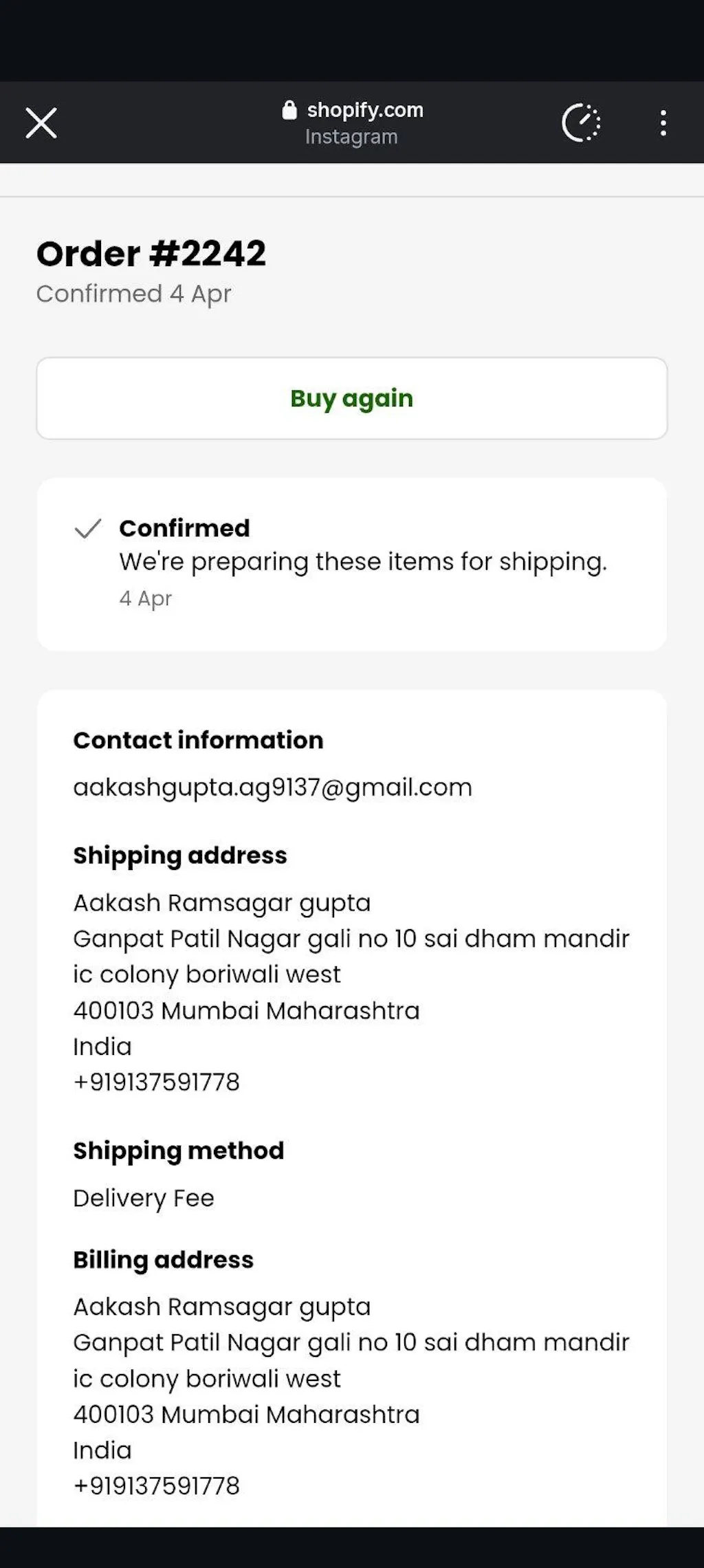This screenshot has height=1568, width=704.
Task: Tap the Instagram label under the URL
Action: [x=351, y=137]
